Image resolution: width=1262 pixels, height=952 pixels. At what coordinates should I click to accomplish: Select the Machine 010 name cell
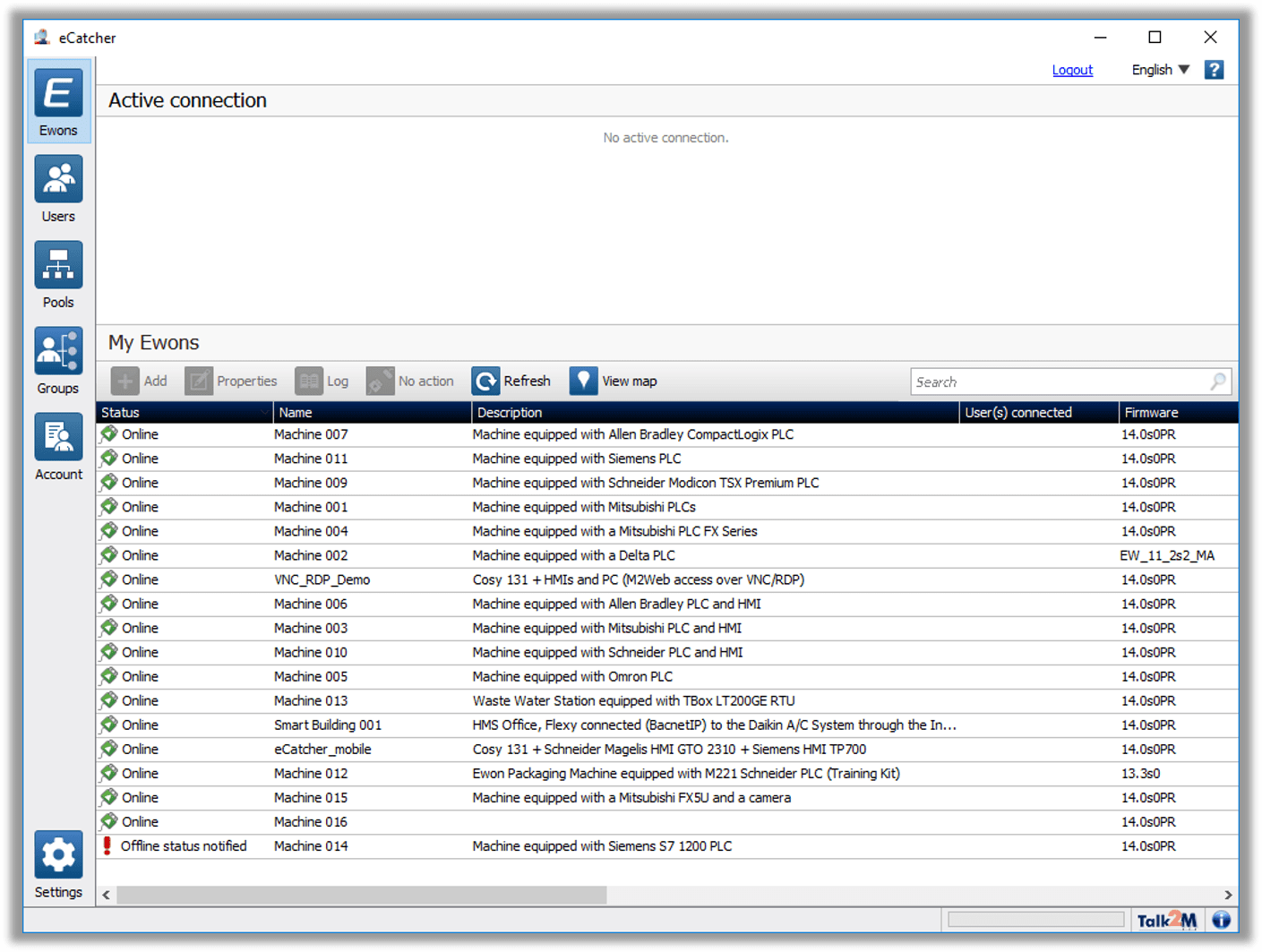311,652
